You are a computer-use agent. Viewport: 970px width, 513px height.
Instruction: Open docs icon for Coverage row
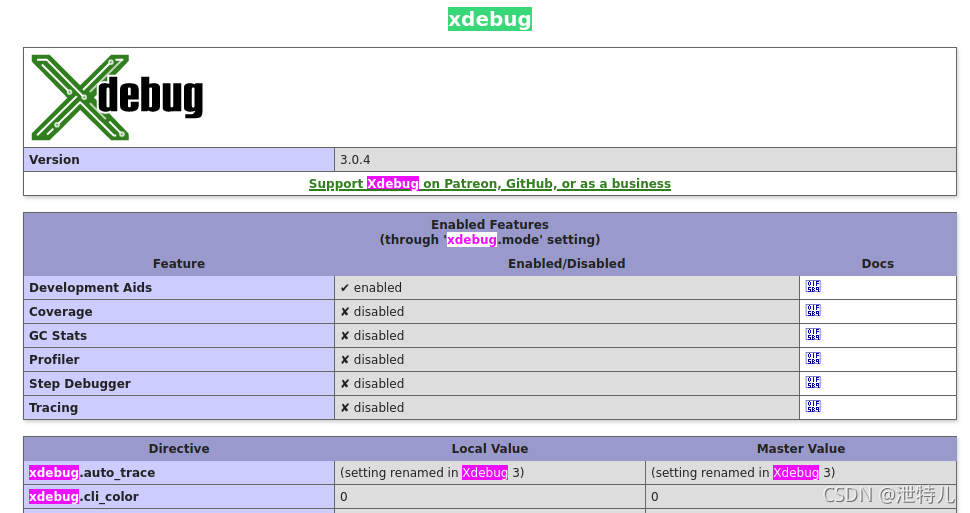tap(813, 311)
